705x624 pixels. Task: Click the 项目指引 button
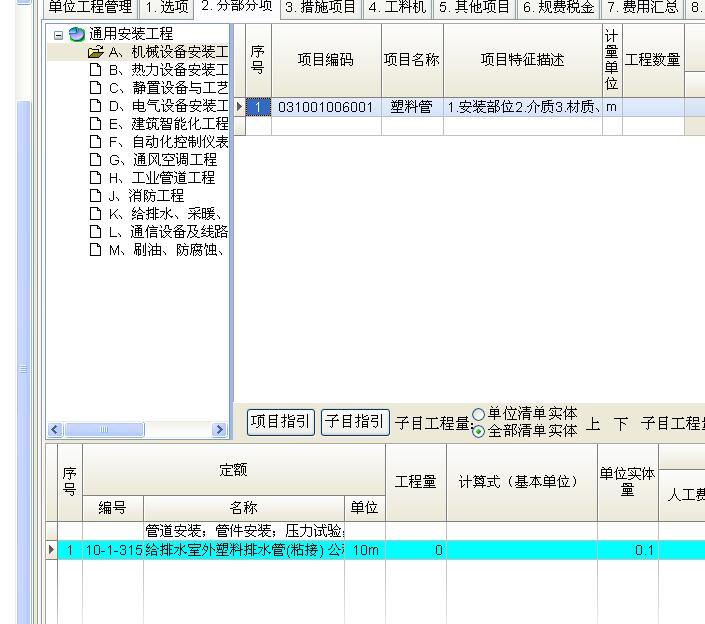click(x=281, y=422)
